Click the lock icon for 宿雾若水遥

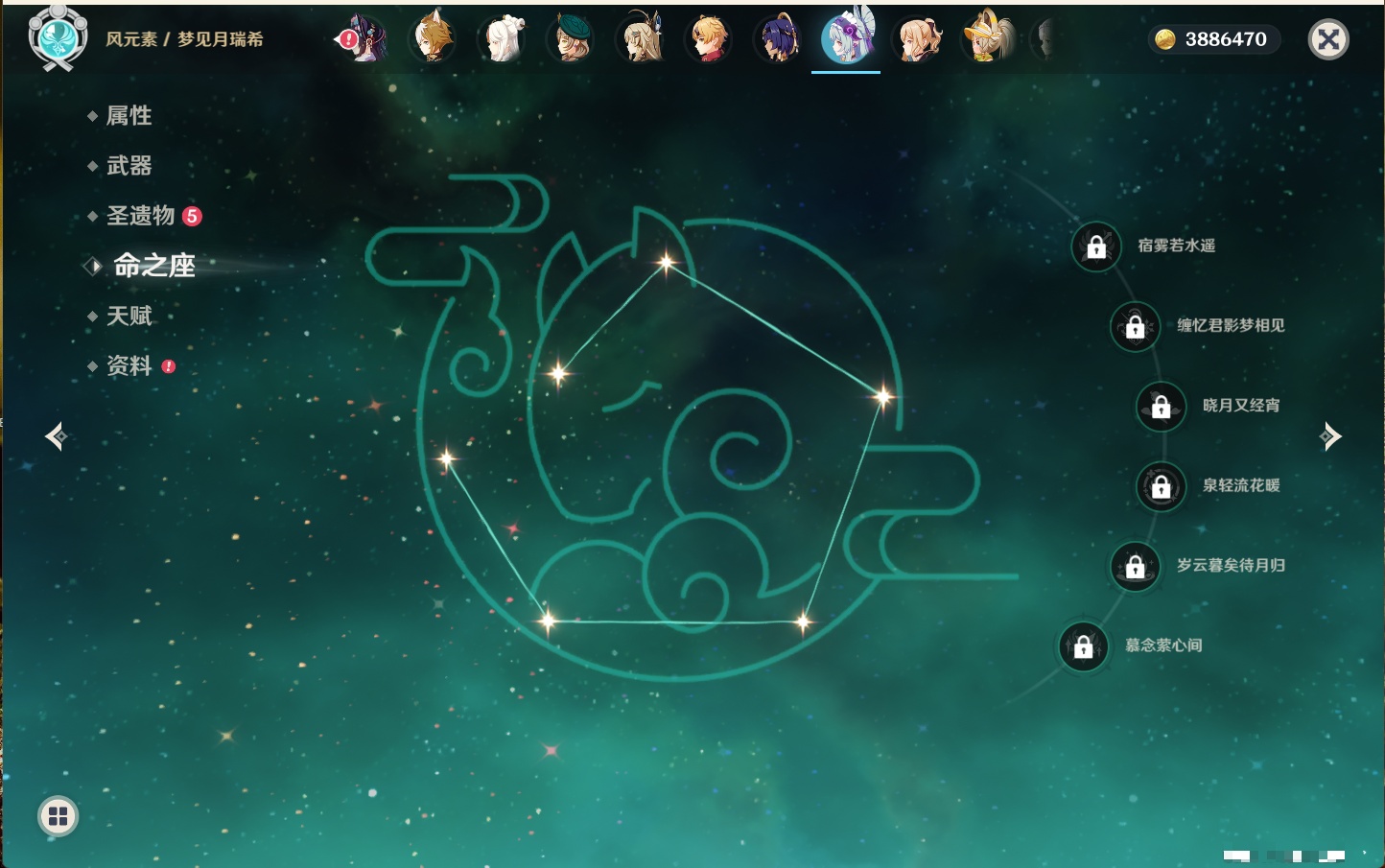point(1096,246)
